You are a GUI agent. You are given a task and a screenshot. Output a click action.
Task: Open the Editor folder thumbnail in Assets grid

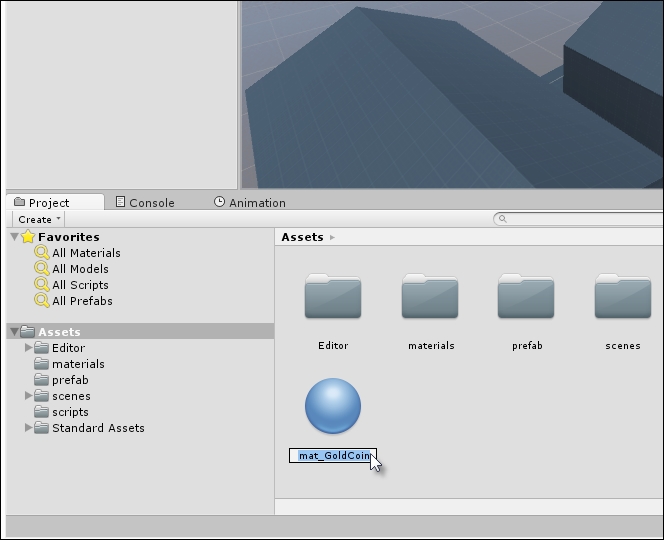[333, 296]
